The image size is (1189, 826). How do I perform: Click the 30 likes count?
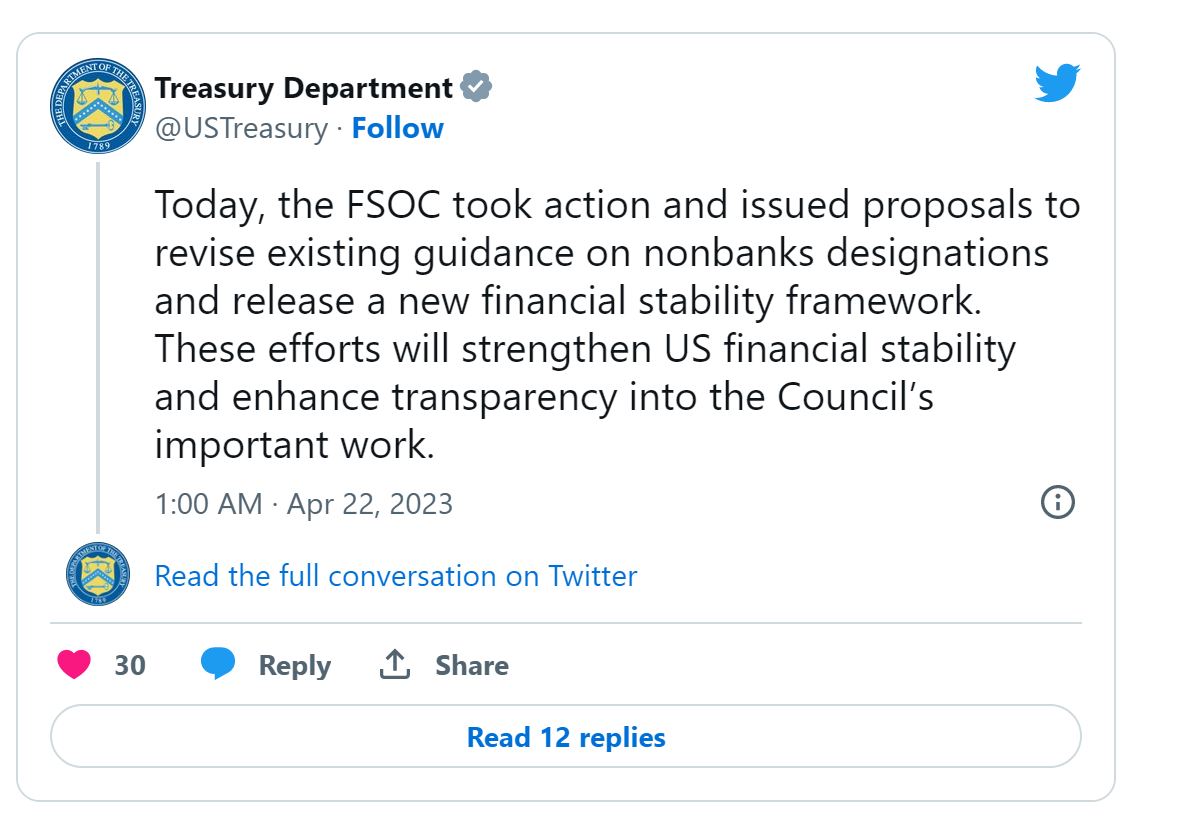tap(130, 666)
